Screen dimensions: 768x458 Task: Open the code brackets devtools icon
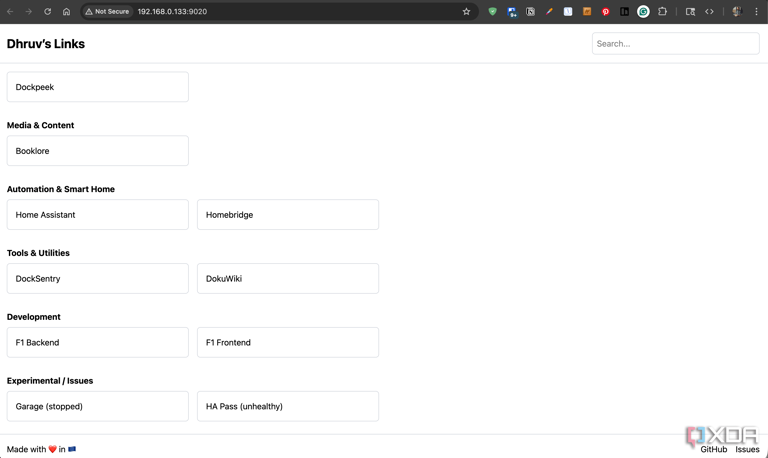pos(709,12)
